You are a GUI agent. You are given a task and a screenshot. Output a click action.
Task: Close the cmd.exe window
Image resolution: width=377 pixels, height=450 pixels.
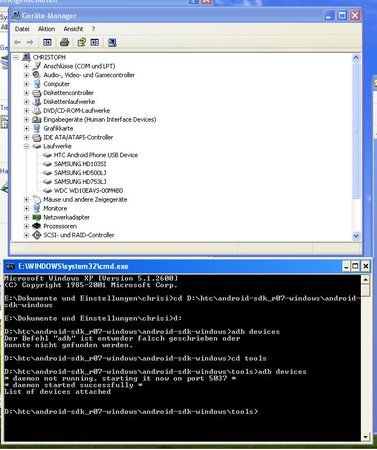pos(365,266)
